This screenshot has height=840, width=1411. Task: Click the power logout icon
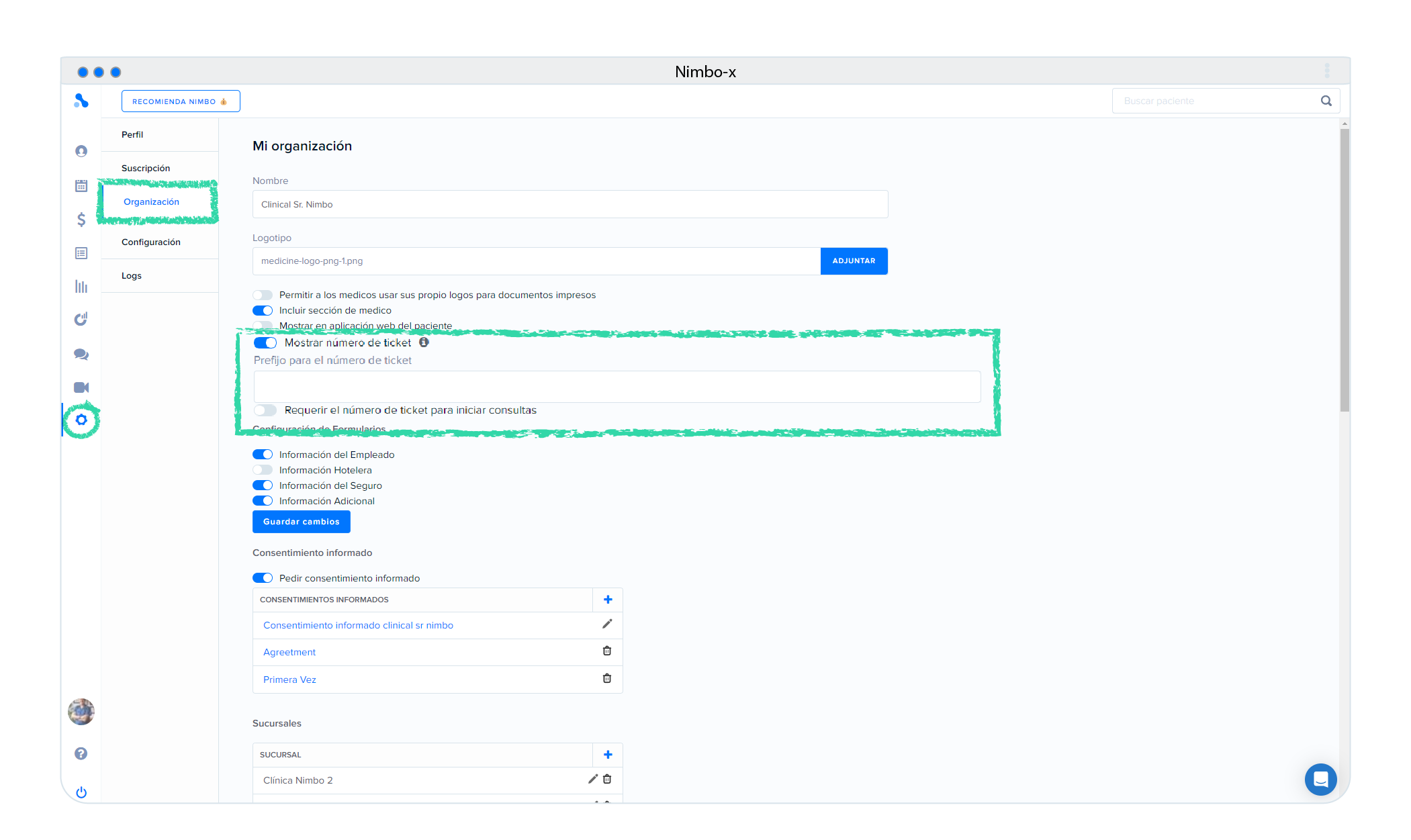[x=81, y=792]
